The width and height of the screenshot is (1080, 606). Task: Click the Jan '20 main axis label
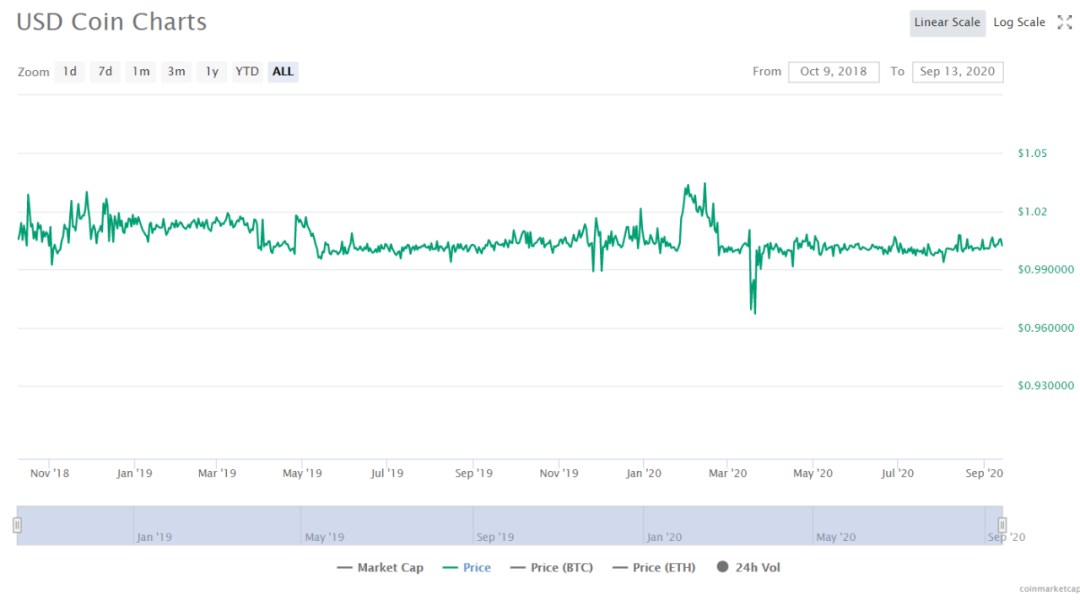[x=644, y=474]
